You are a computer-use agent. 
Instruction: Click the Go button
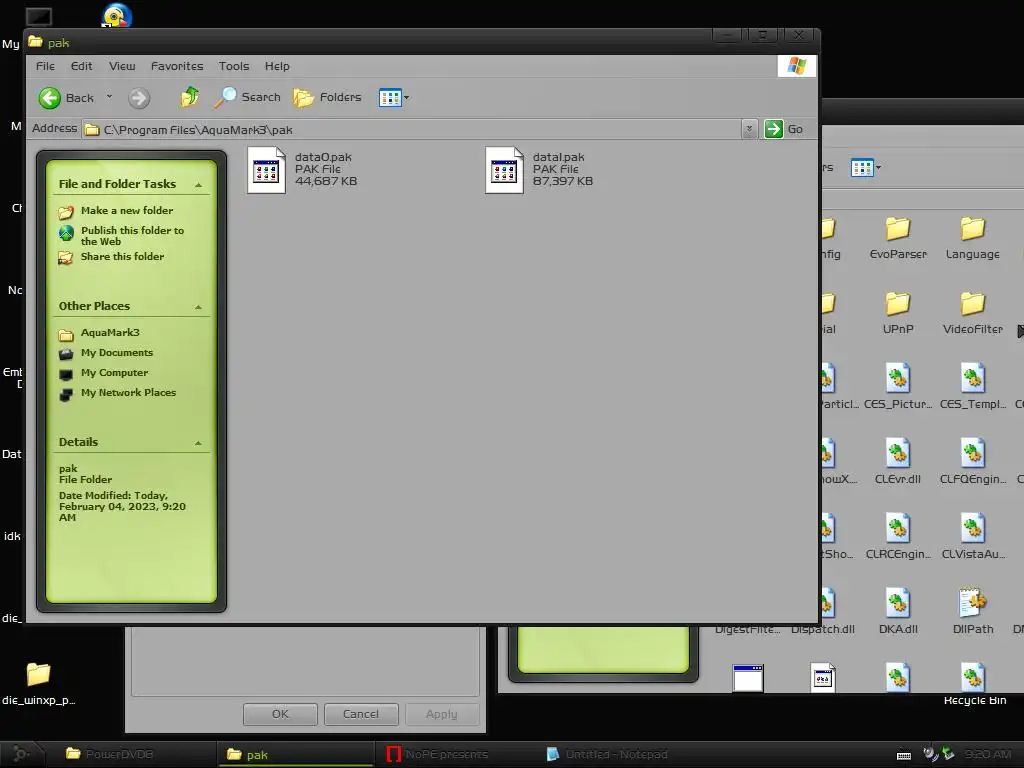pyautogui.click(x=784, y=129)
